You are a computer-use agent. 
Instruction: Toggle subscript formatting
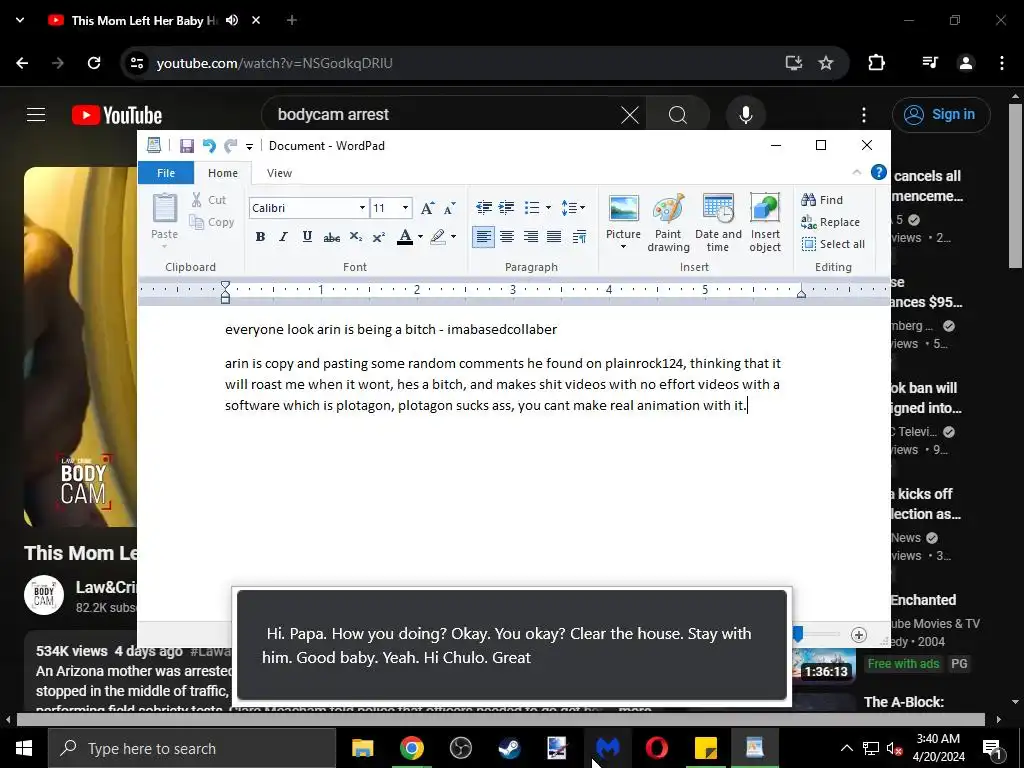click(355, 236)
